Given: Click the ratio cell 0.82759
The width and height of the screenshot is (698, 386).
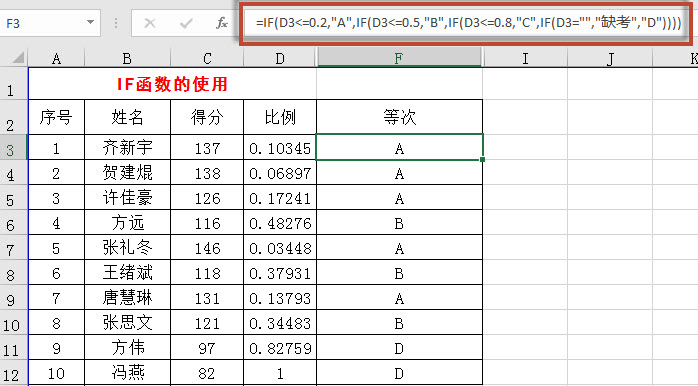Looking at the screenshot, I should point(280,347).
